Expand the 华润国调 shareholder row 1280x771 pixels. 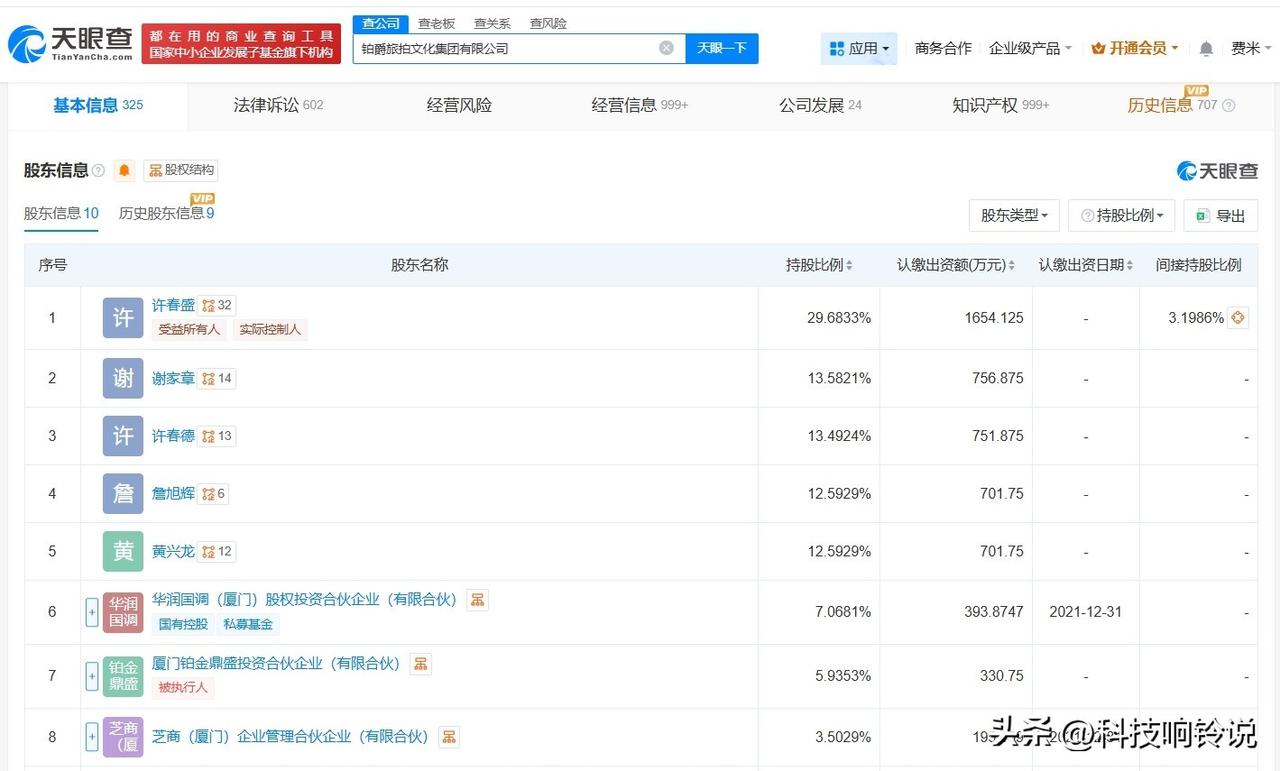pyautogui.click(x=92, y=612)
